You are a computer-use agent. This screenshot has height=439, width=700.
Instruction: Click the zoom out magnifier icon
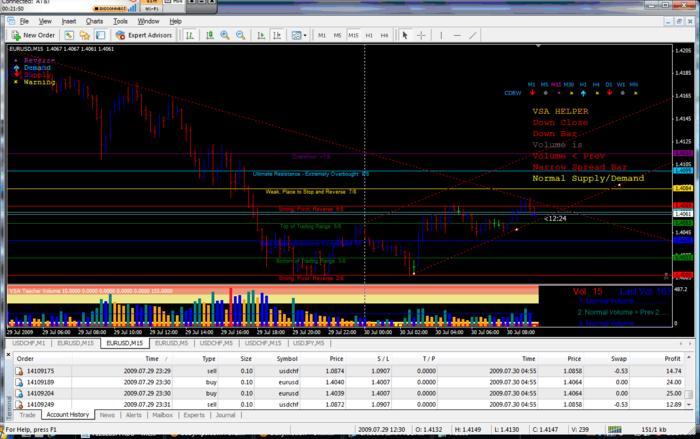tap(241, 35)
